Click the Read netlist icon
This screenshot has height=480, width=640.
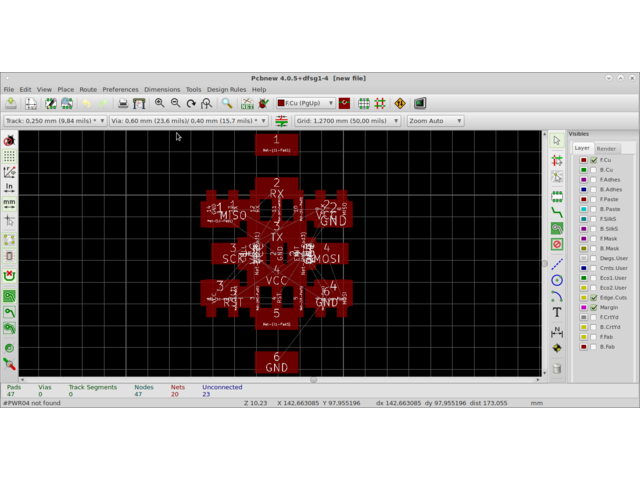247,104
